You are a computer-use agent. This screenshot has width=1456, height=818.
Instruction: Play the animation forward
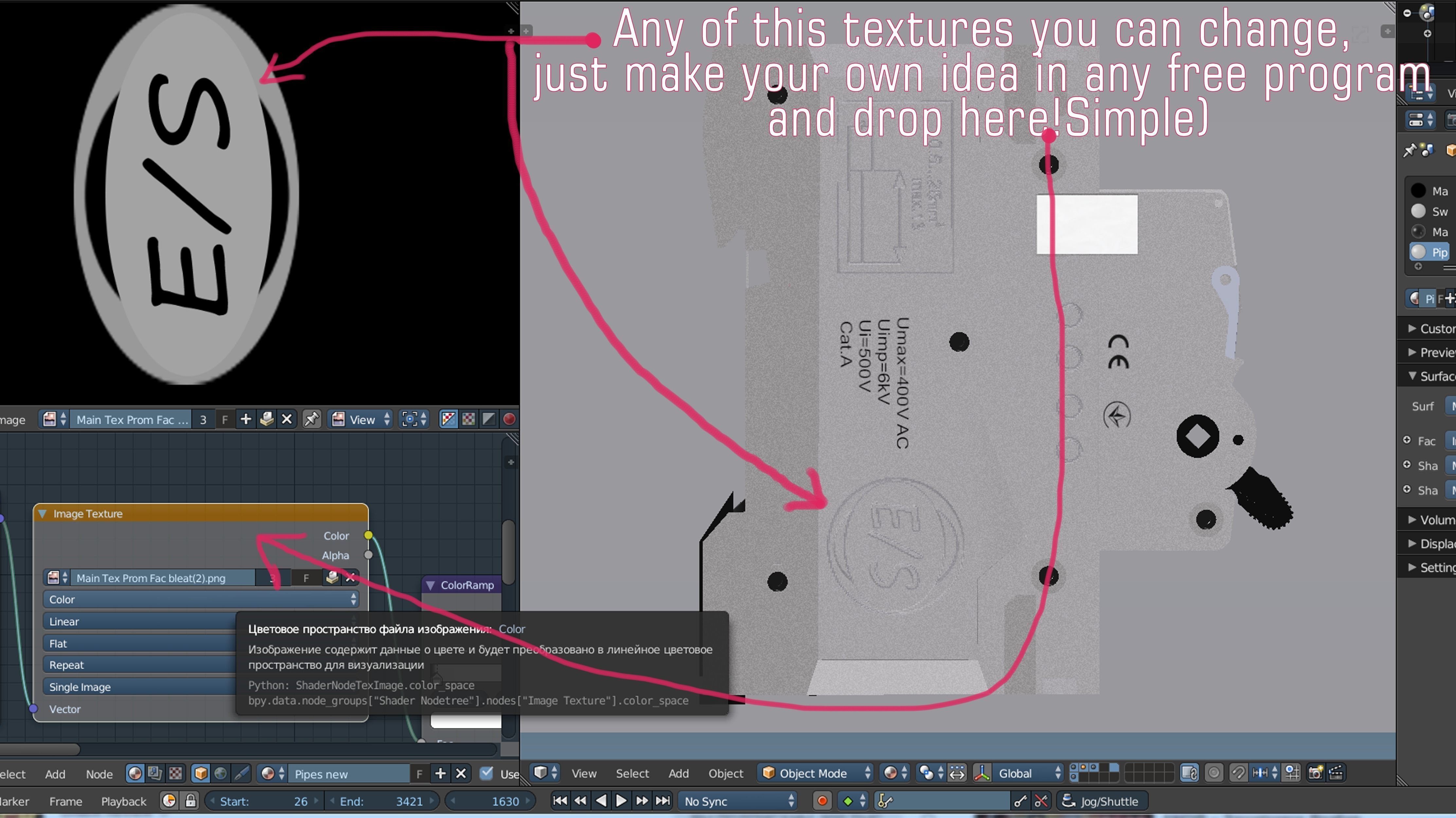pyautogui.click(x=621, y=800)
